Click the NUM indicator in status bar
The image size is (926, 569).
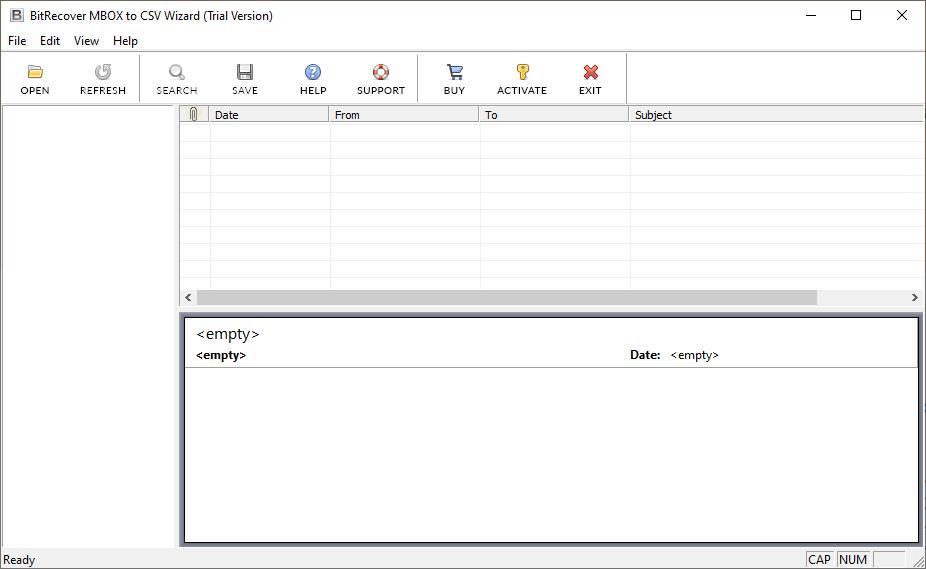(x=853, y=560)
